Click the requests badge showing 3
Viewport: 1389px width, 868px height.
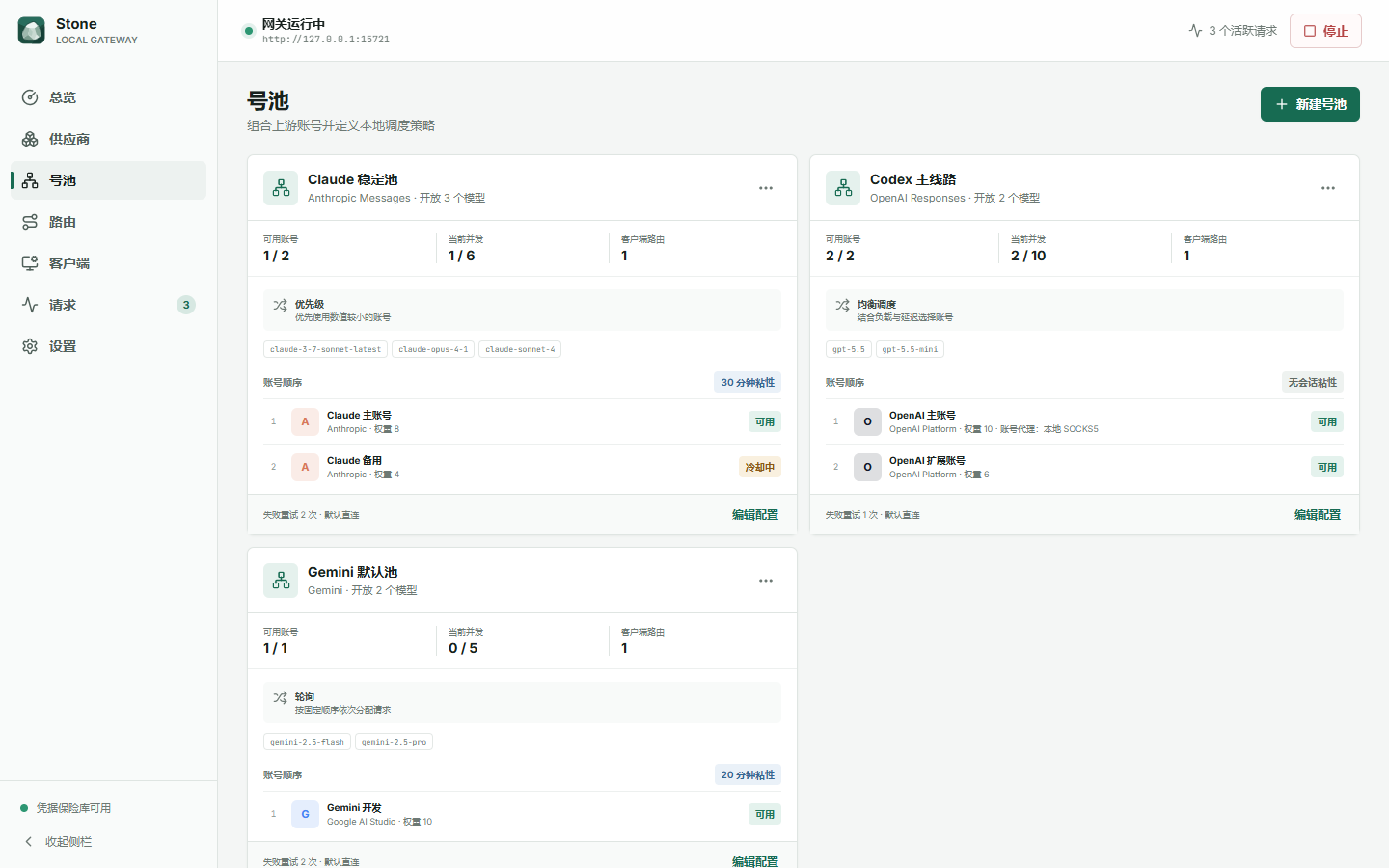(186, 305)
